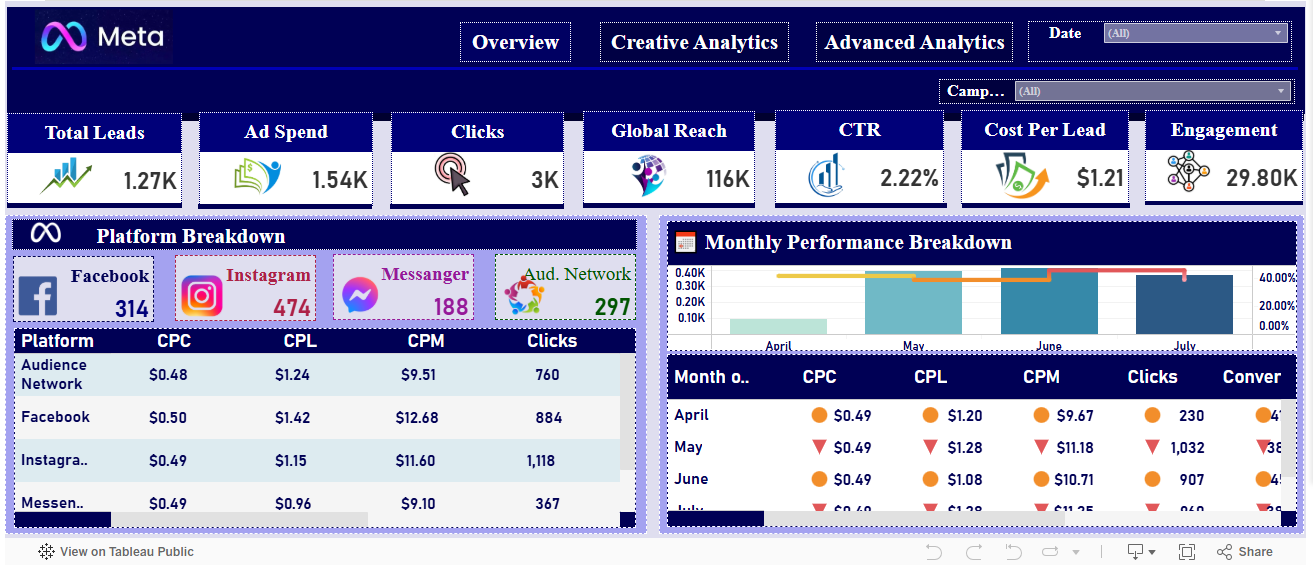
Task: Expand the Date filter dropdown
Action: pos(1195,33)
